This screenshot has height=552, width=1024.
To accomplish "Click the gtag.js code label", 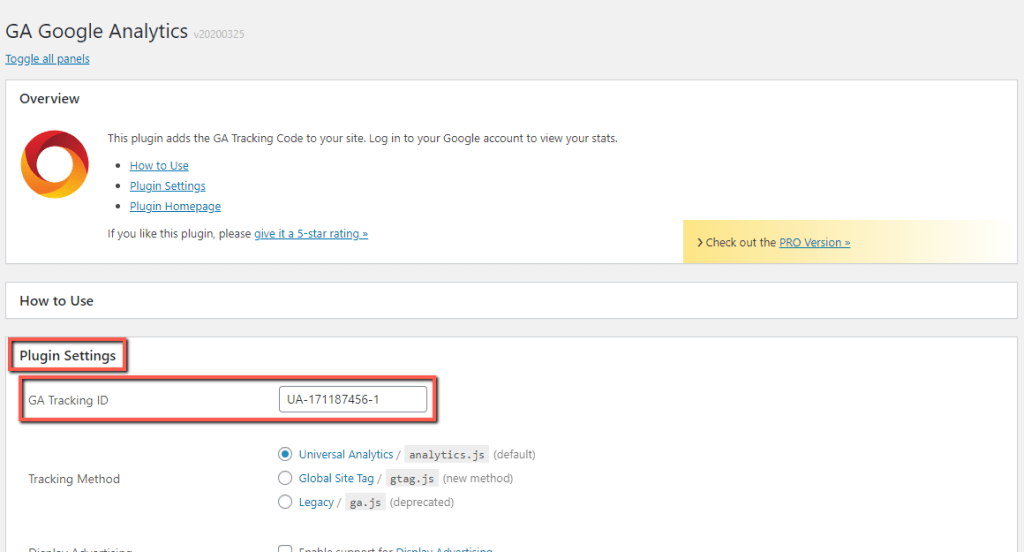I will 412,479.
